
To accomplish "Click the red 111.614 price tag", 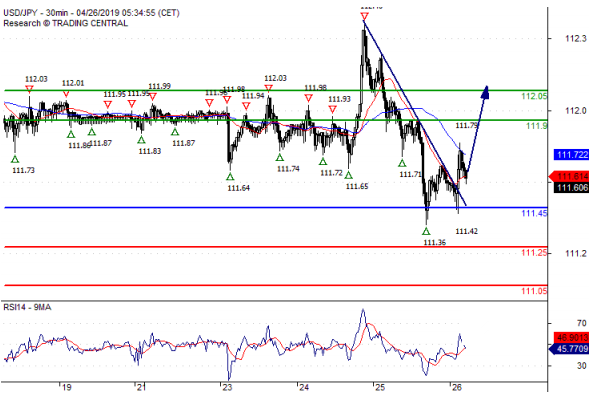I will click(x=569, y=177).
